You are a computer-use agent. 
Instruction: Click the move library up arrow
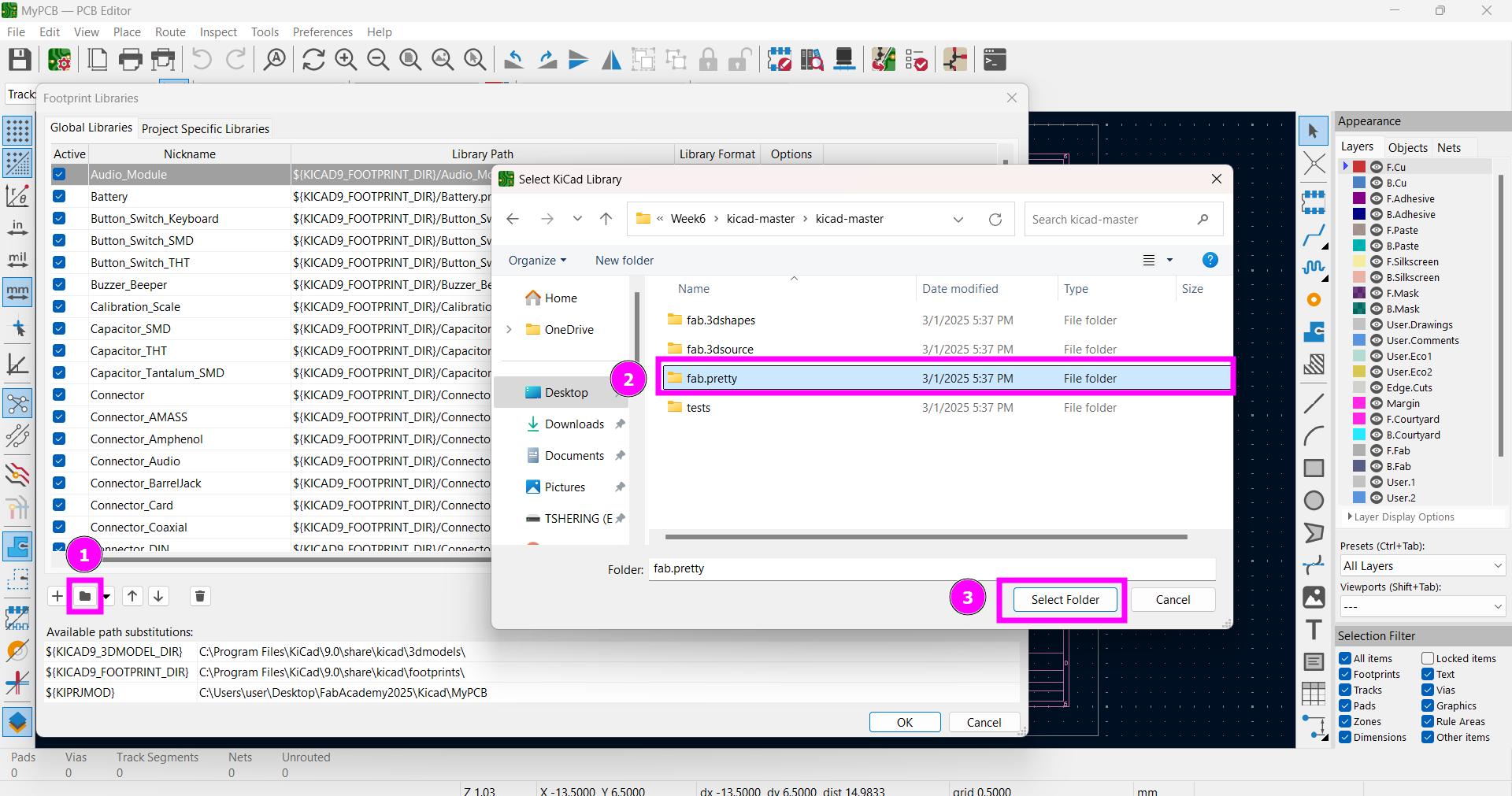pos(132,596)
